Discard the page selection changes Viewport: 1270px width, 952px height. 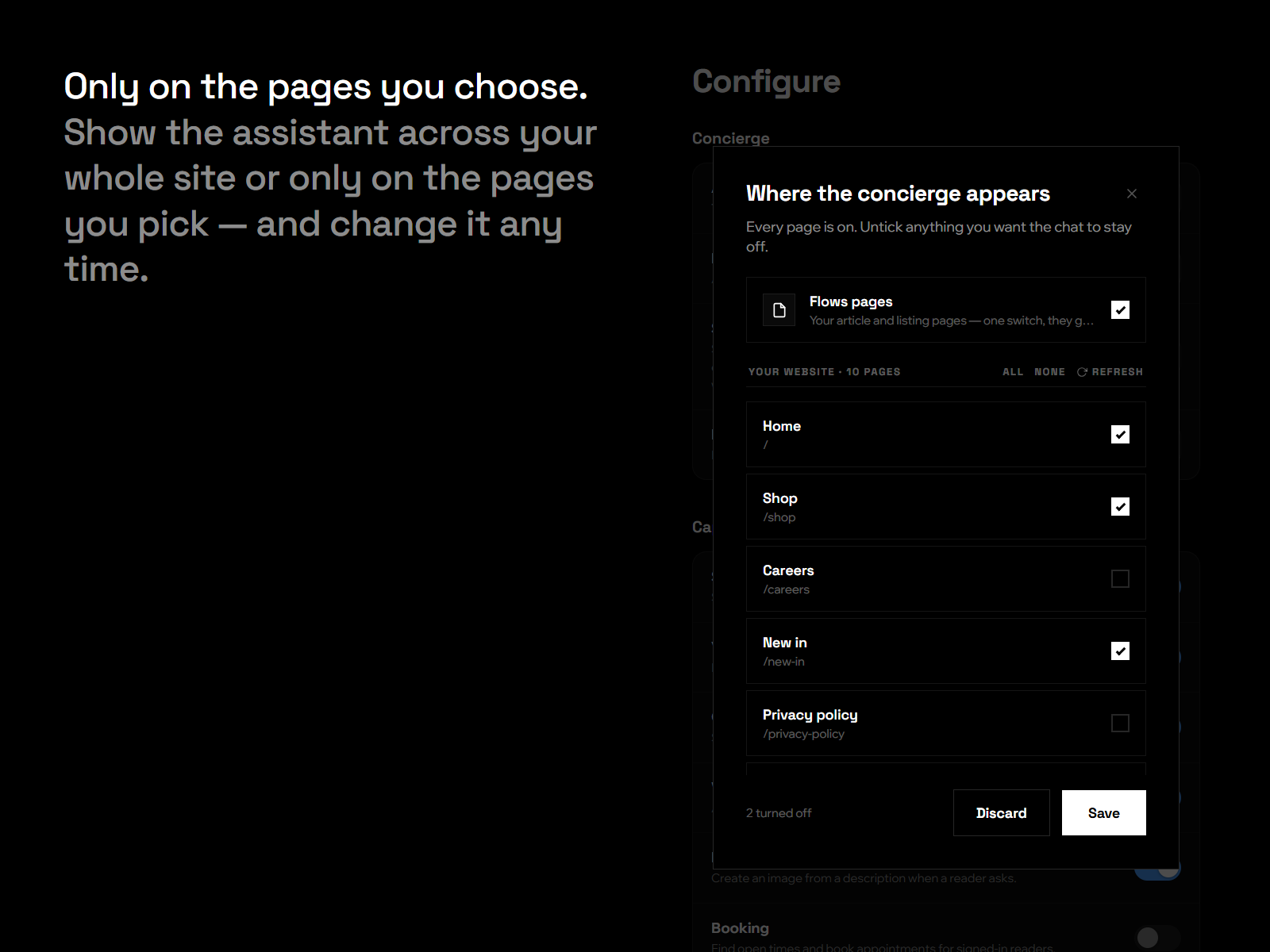pos(1002,813)
